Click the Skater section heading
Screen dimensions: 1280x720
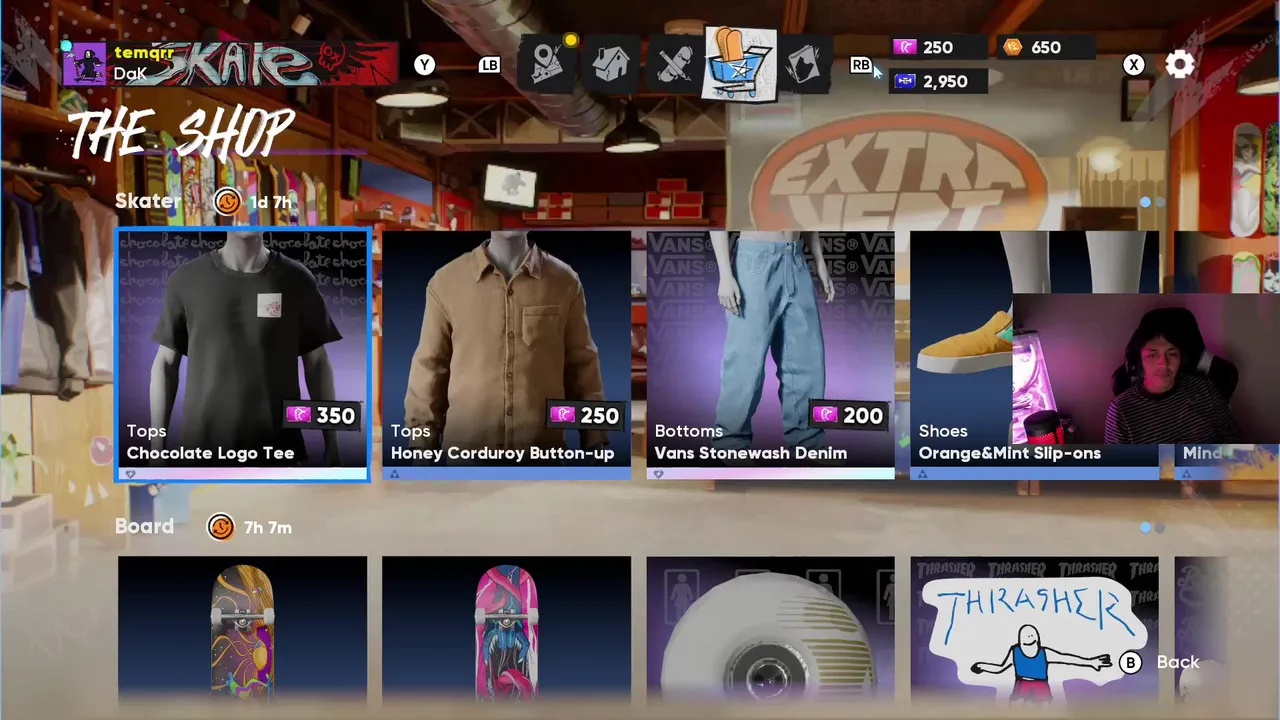click(x=148, y=201)
